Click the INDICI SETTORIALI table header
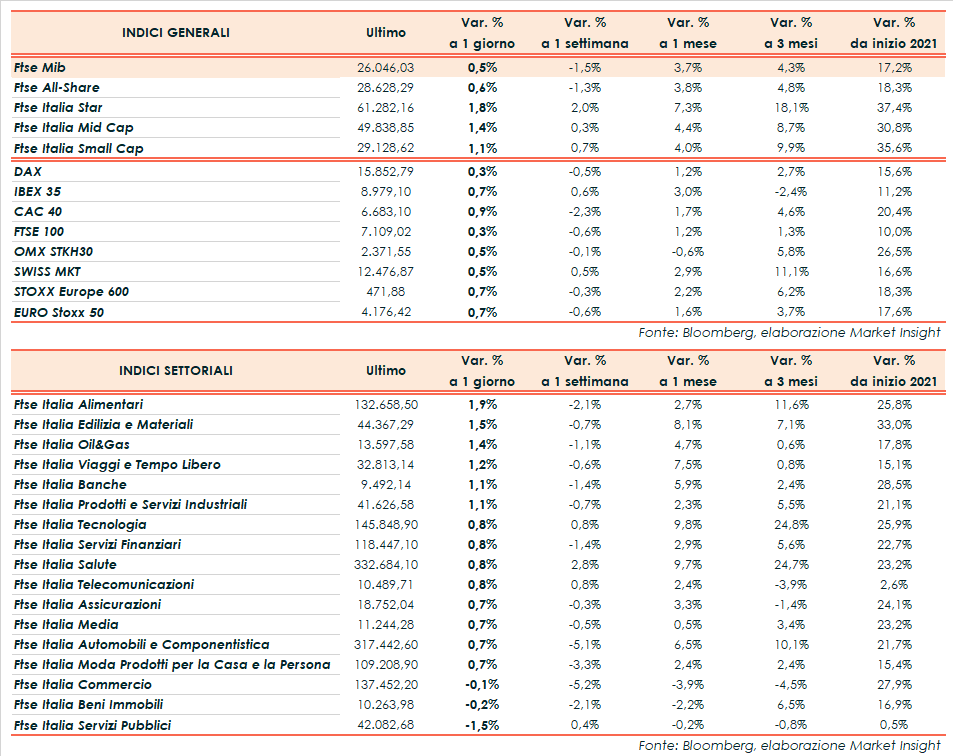The image size is (953, 756). pos(175,371)
